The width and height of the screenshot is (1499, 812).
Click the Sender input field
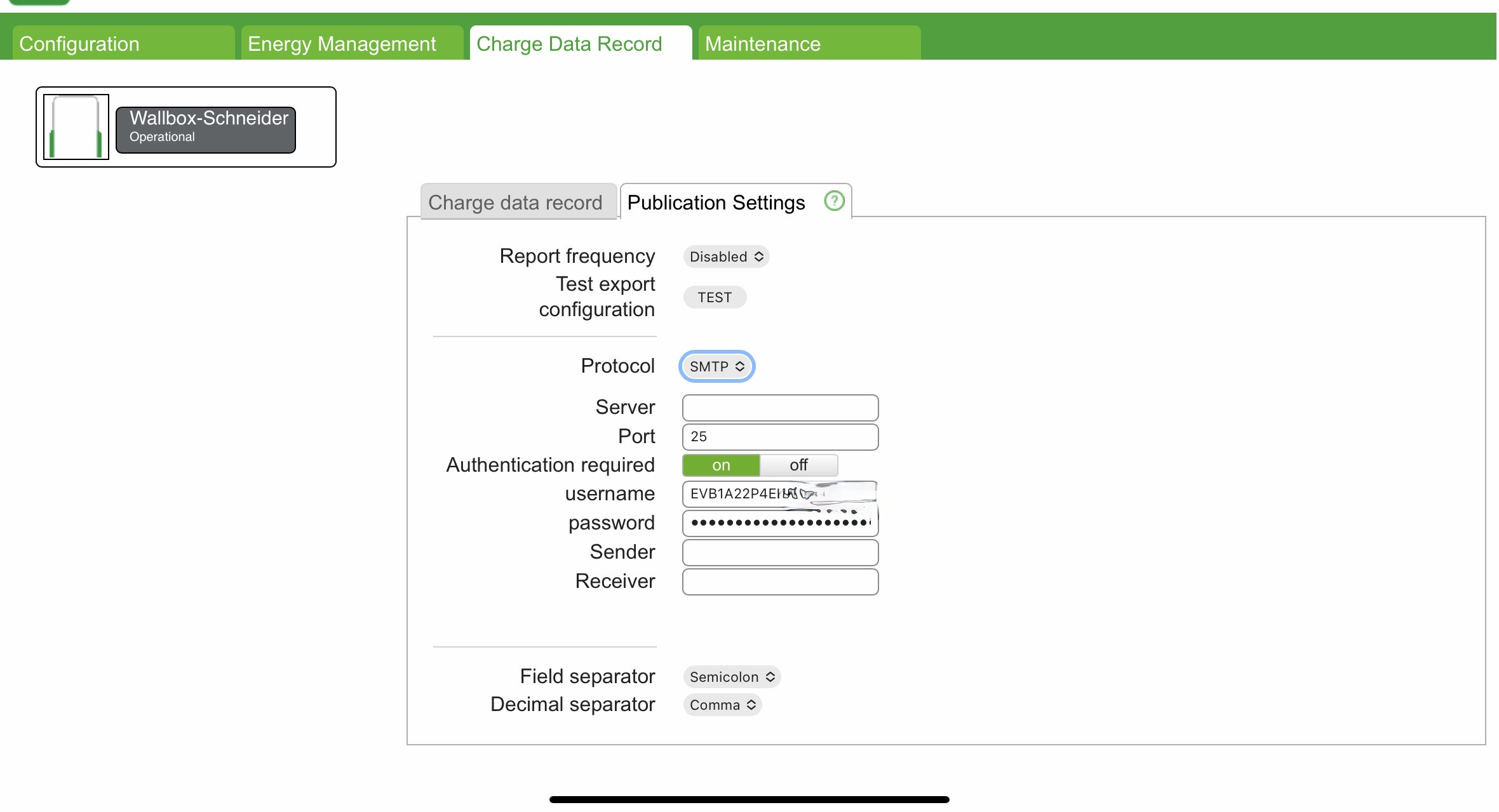pos(780,552)
